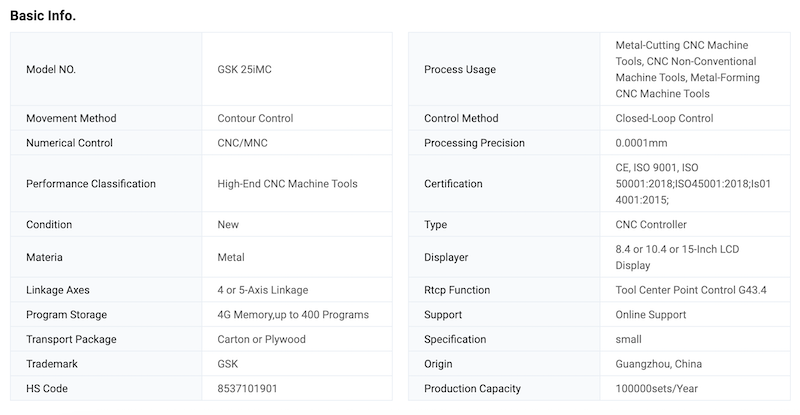Click the Program Storage memory value
Viewport: 800px width, 415px height.
click(x=293, y=314)
